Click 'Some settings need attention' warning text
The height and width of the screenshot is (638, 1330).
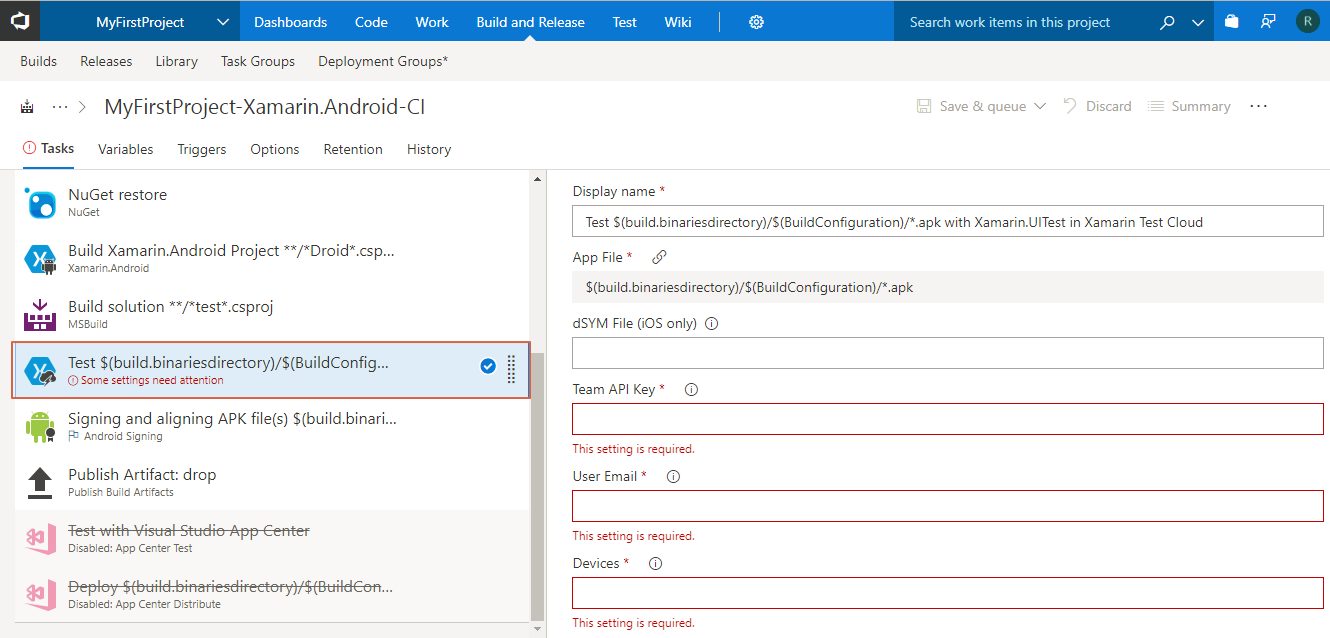point(152,380)
